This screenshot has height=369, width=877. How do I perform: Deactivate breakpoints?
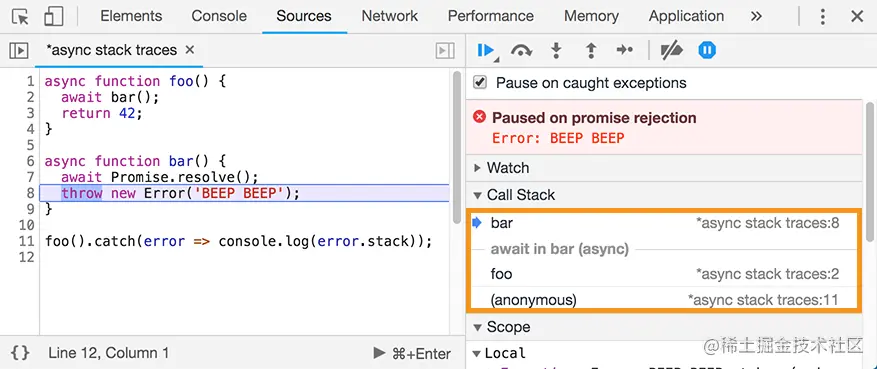click(x=671, y=50)
